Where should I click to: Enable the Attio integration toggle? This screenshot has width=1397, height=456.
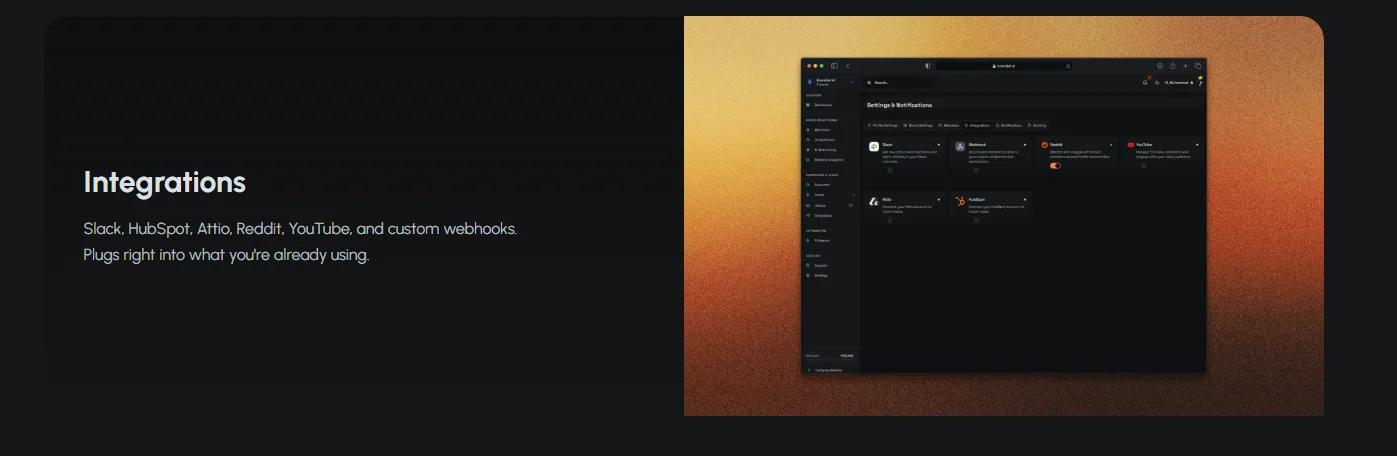click(x=889, y=220)
